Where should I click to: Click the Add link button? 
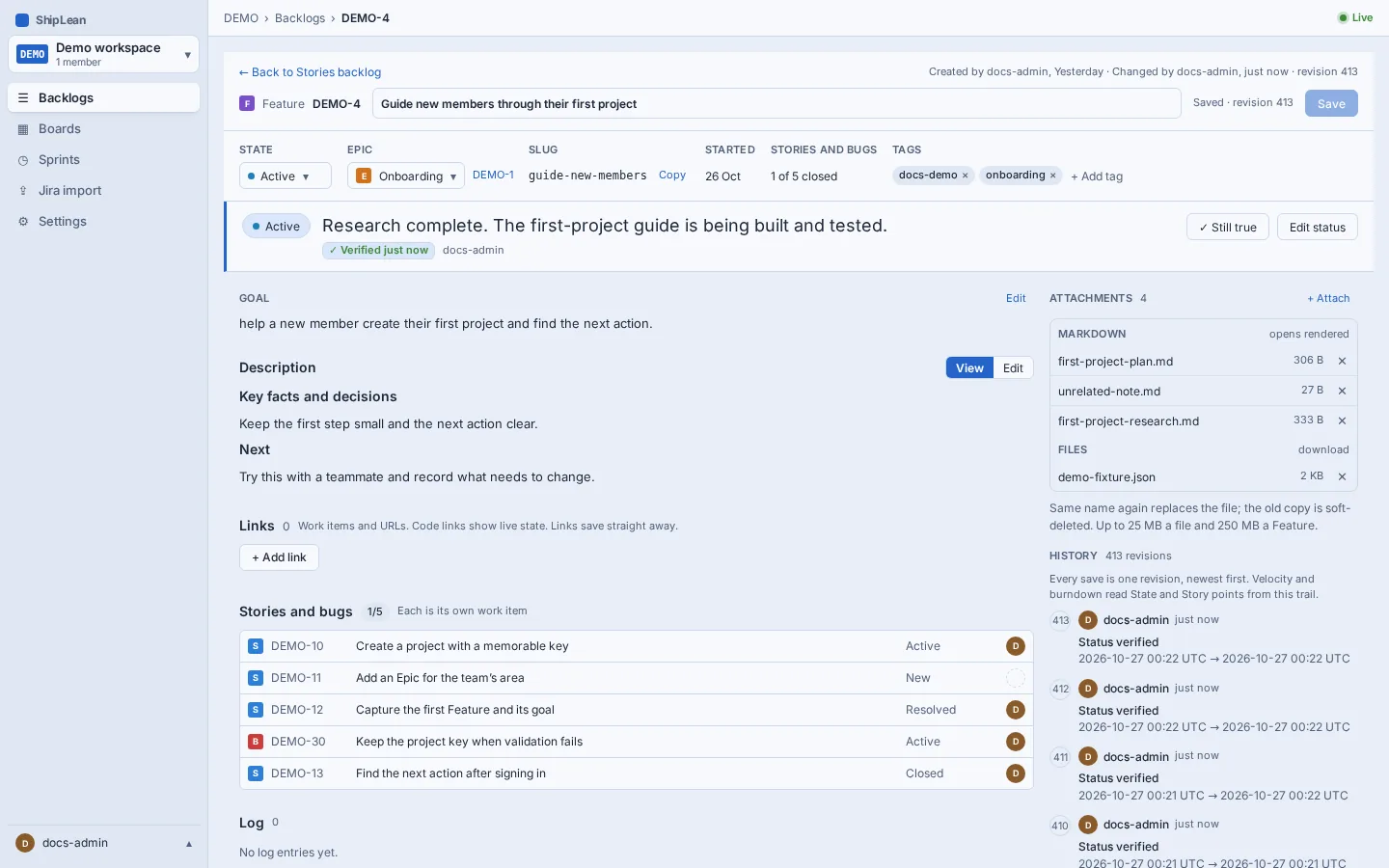pyautogui.click(x=279, y=557)
